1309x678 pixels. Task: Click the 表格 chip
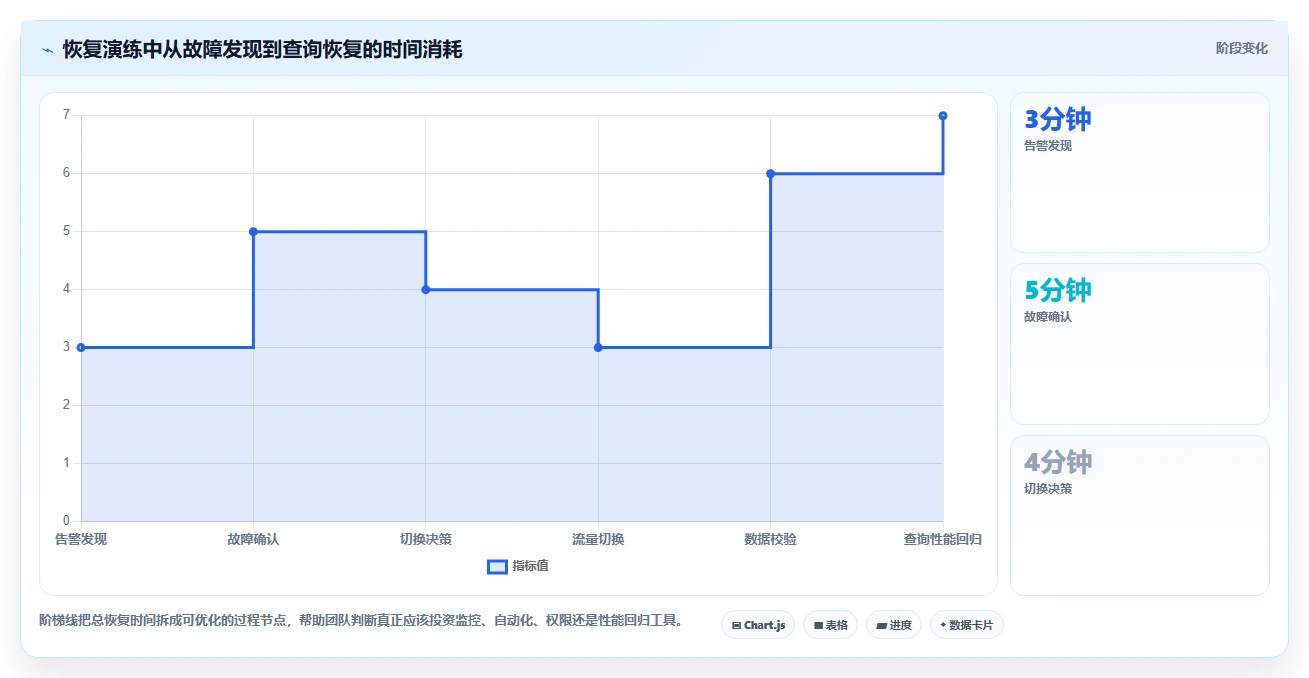click(830, 625)
